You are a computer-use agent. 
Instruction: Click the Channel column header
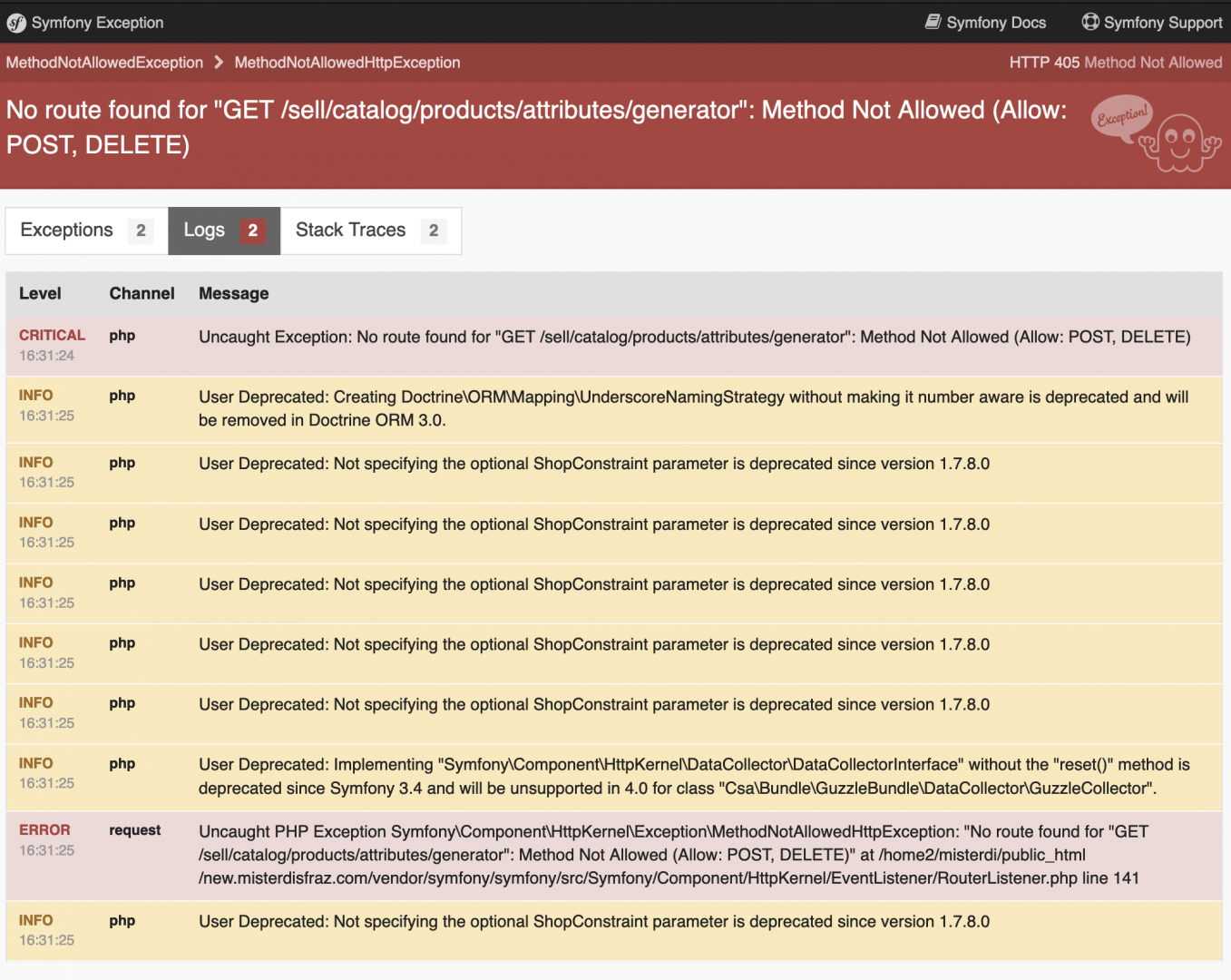tap(142, 293)
